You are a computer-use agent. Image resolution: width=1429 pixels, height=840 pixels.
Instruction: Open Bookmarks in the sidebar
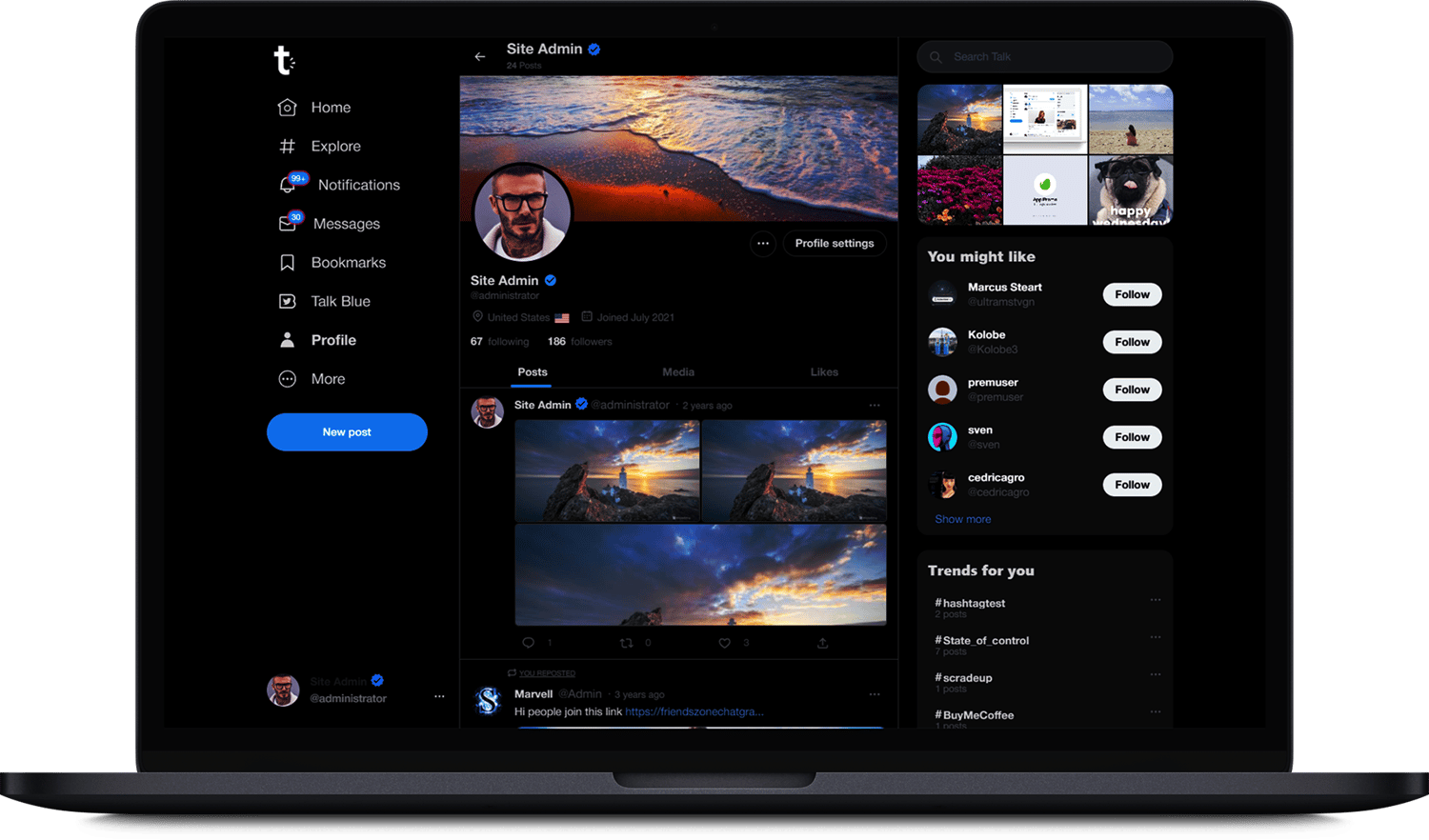332,263
